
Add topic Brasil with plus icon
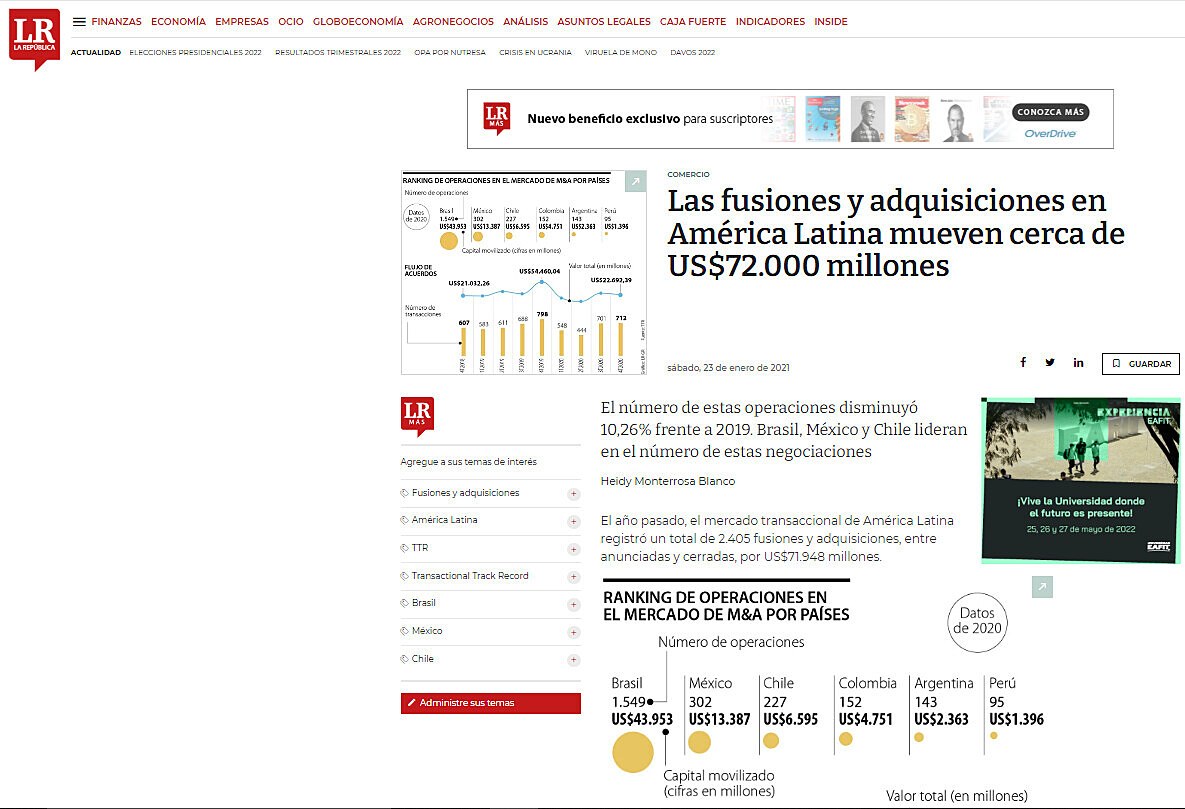[574, 605]
